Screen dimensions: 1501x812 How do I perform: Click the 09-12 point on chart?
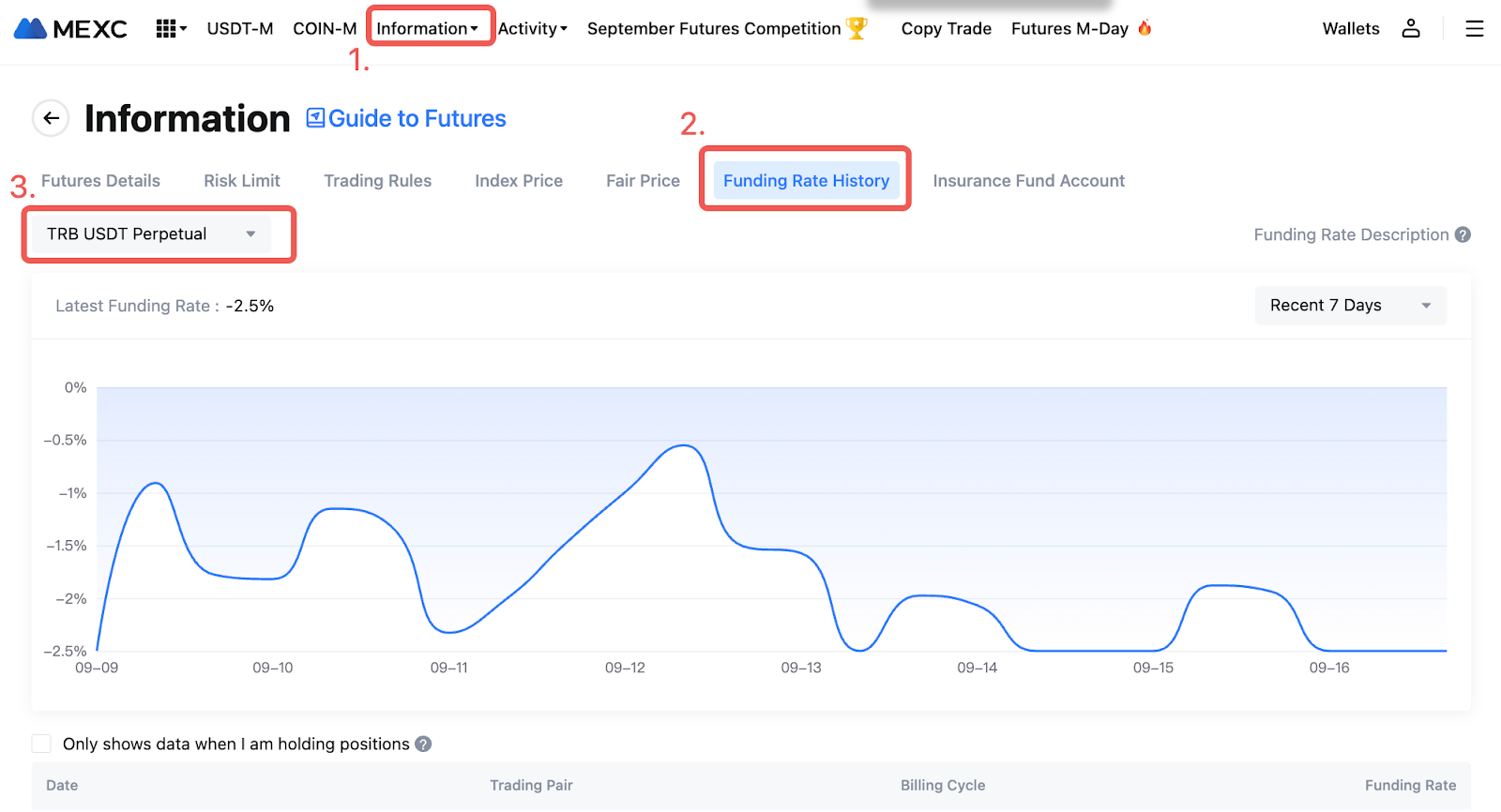point(625,492)
